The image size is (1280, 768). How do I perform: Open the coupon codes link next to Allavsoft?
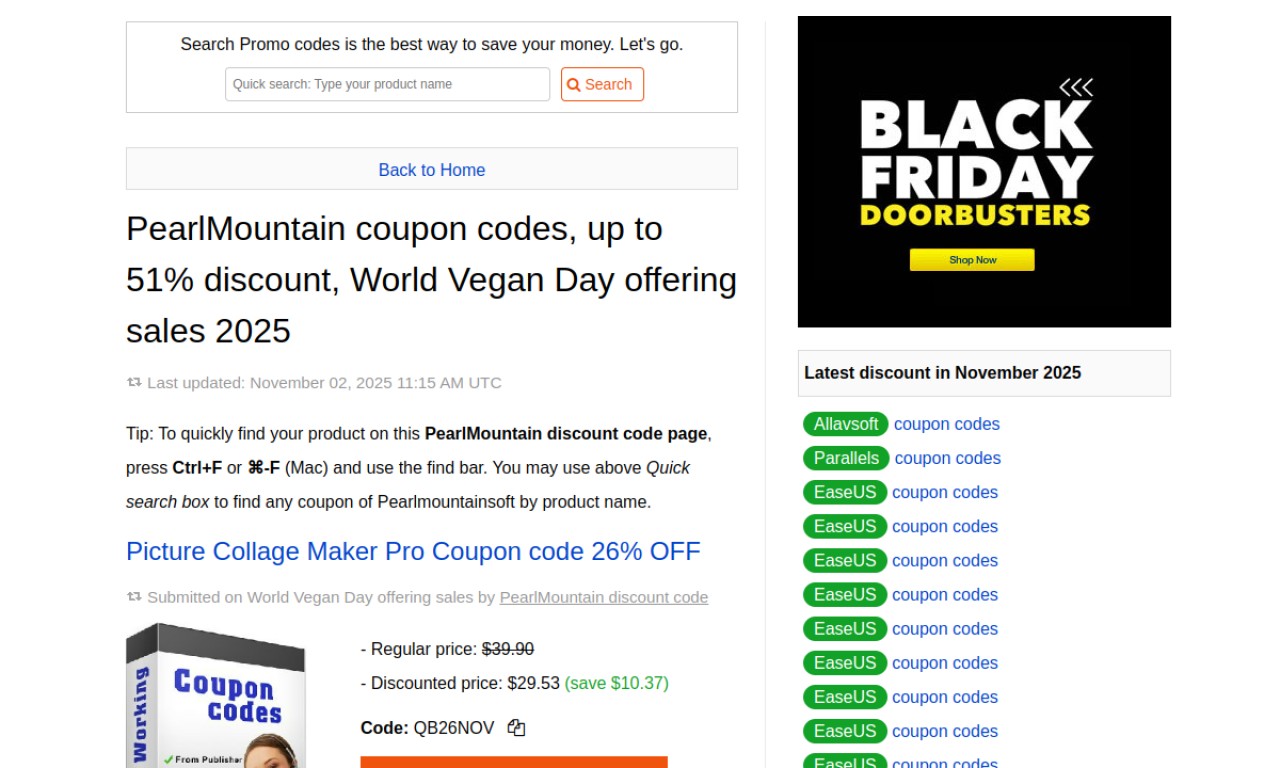(x=946, y=424)
